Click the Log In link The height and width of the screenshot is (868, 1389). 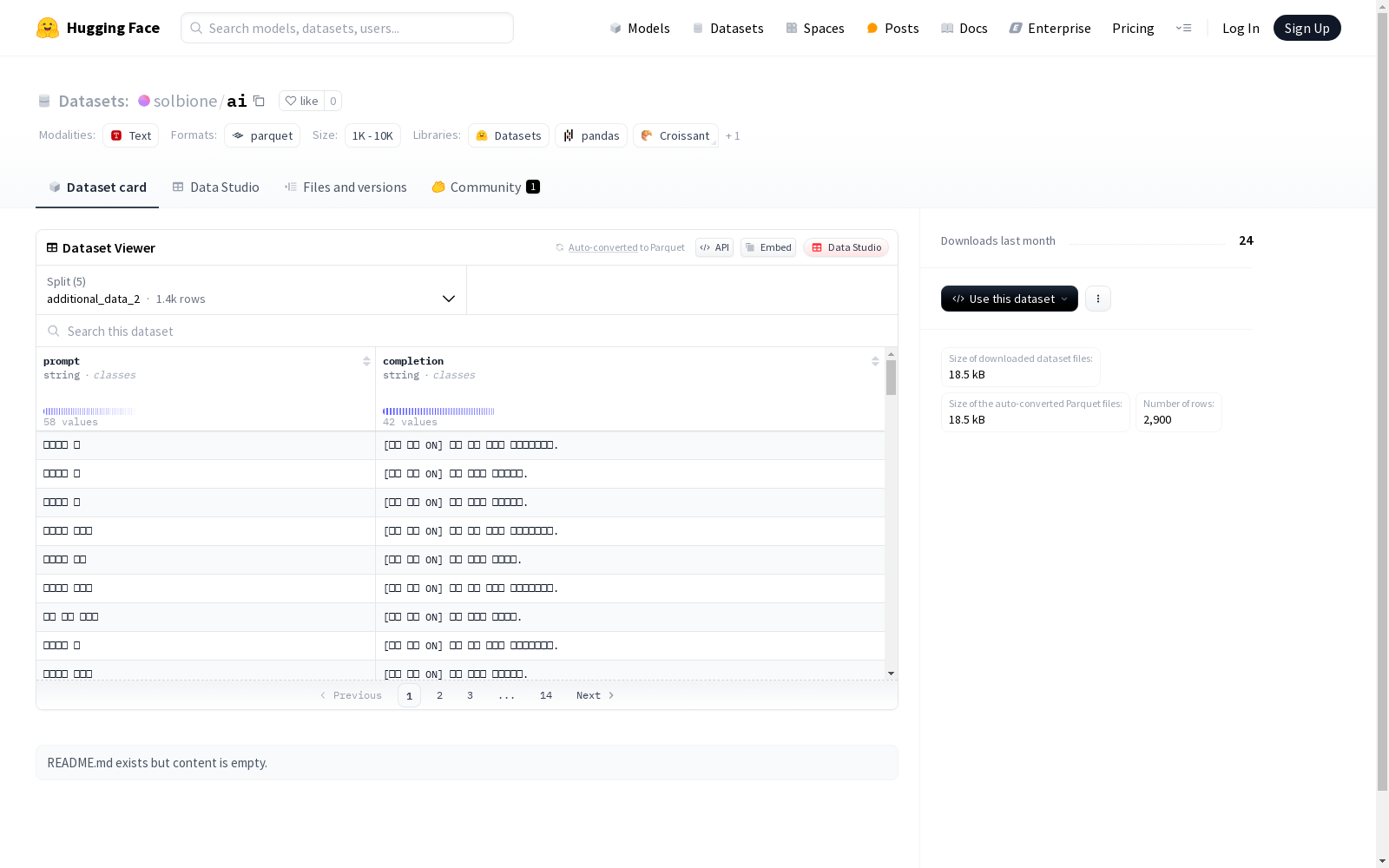tap(1241, 28)
